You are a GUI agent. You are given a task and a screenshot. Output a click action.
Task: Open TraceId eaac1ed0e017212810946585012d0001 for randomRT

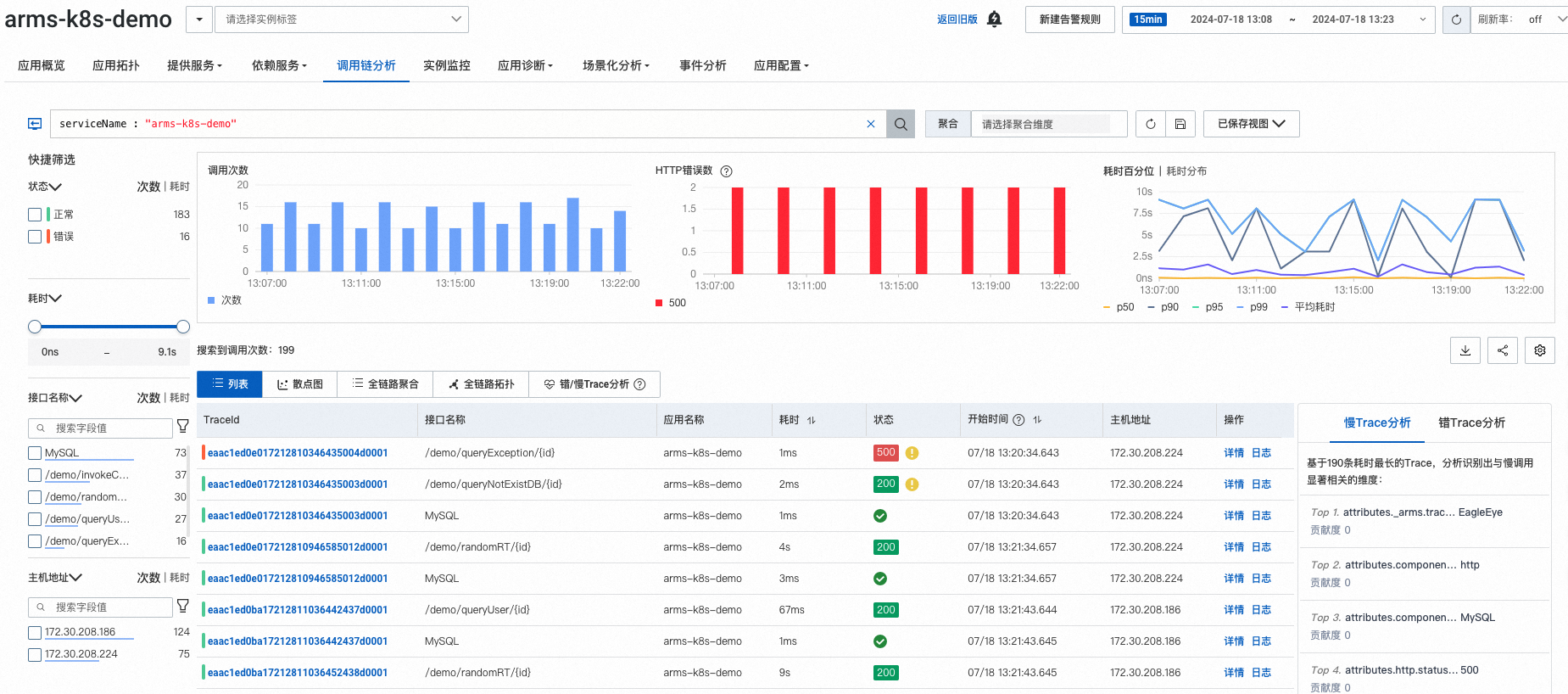tap(298, 547)
